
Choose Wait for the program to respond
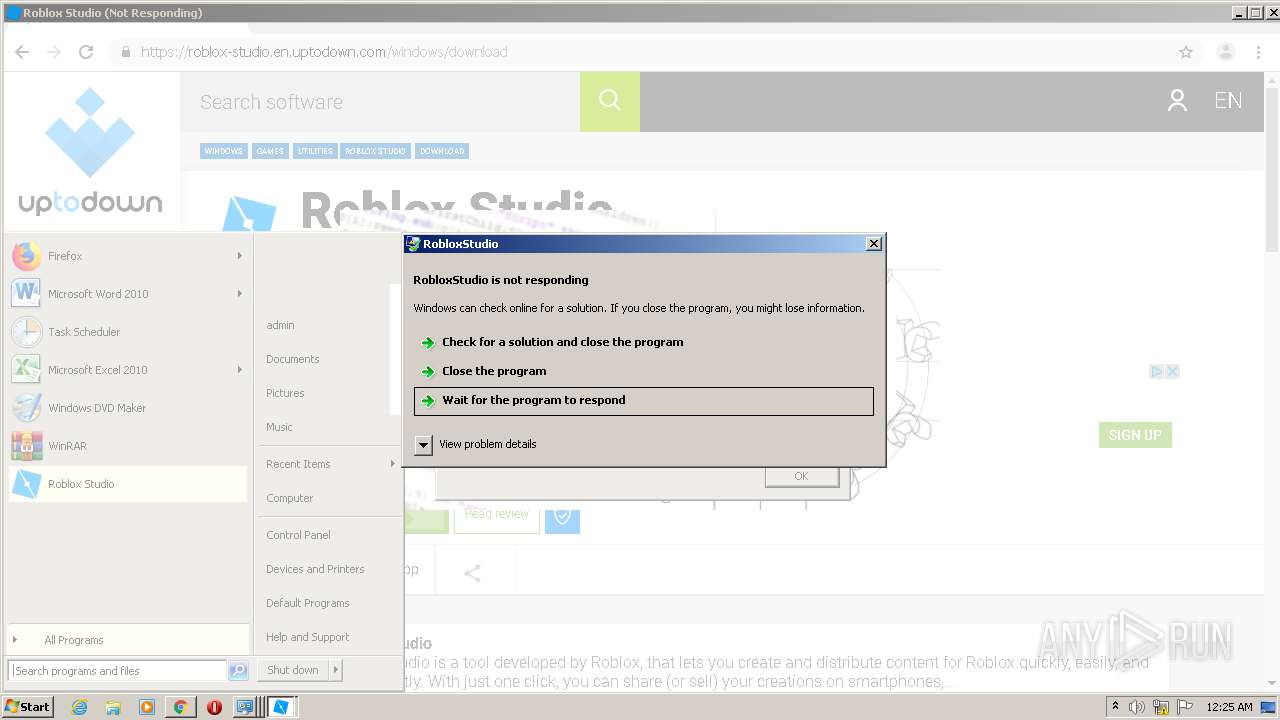point(643,401)
